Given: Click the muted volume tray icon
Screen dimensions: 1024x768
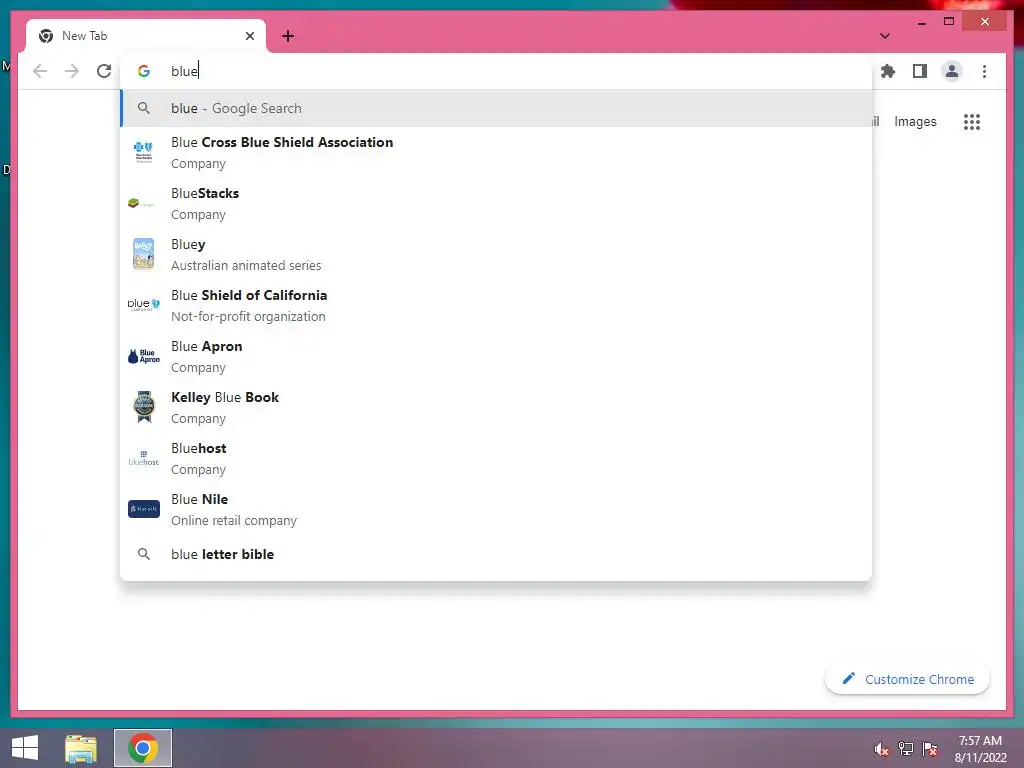Looking at the screenshot, I should [881, 749].
